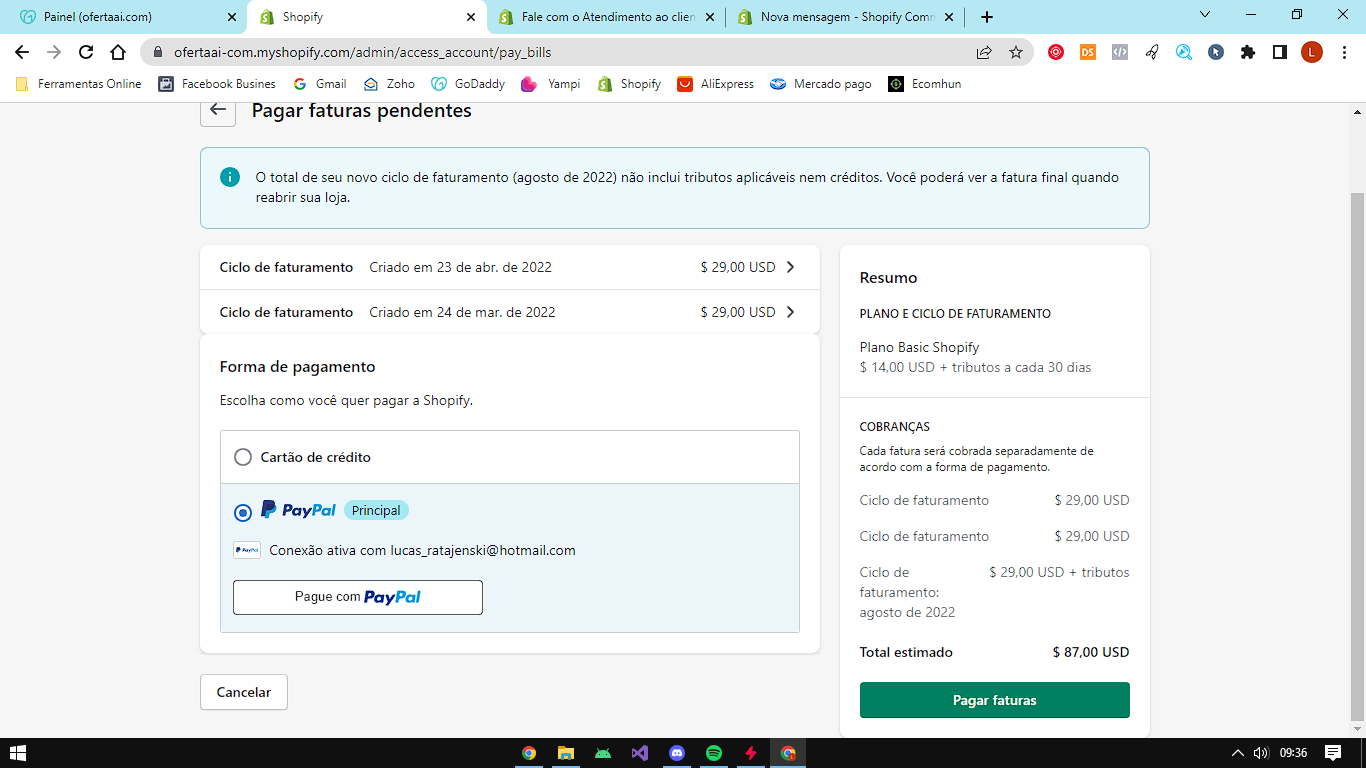
Task: Open the GoDaddy bookmark
Action: tap(468, 84)
